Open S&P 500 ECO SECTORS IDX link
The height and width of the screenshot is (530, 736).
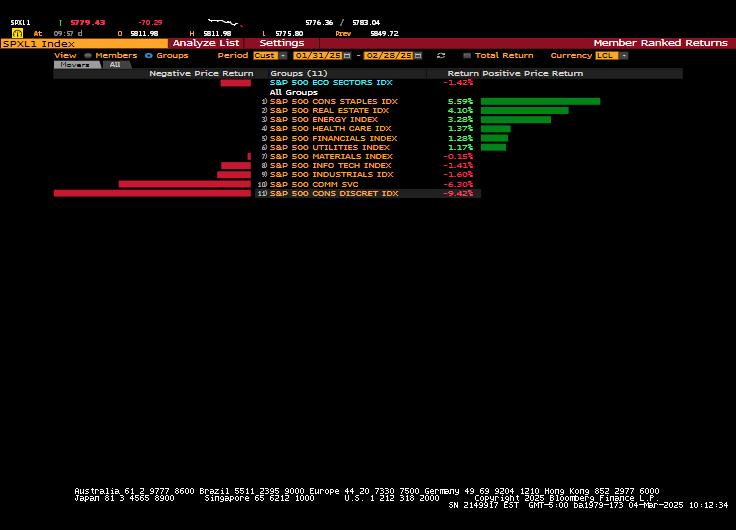pyautogui.click(x=331, y=83)
